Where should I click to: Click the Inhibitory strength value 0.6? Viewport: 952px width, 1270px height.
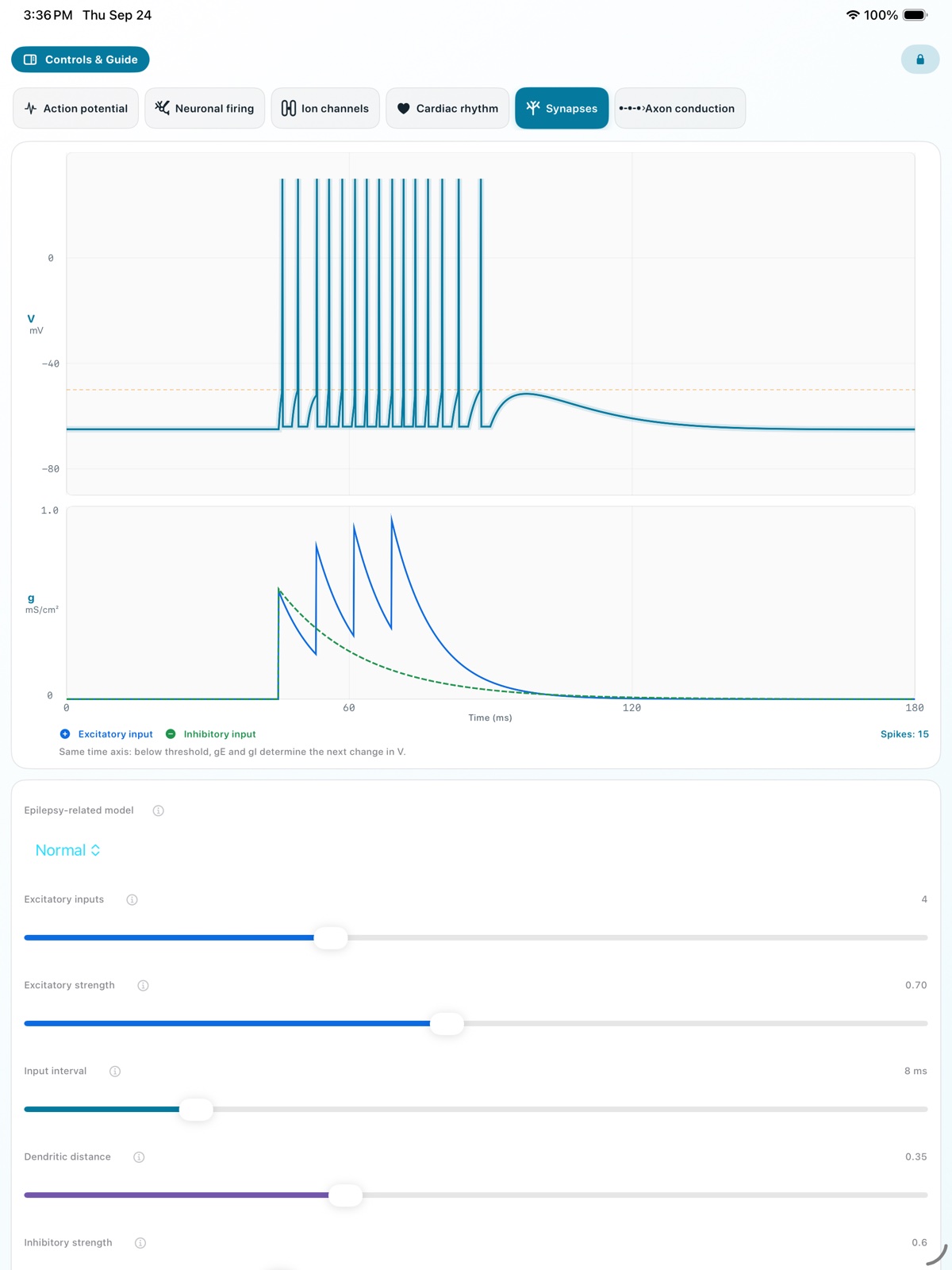919,1242
